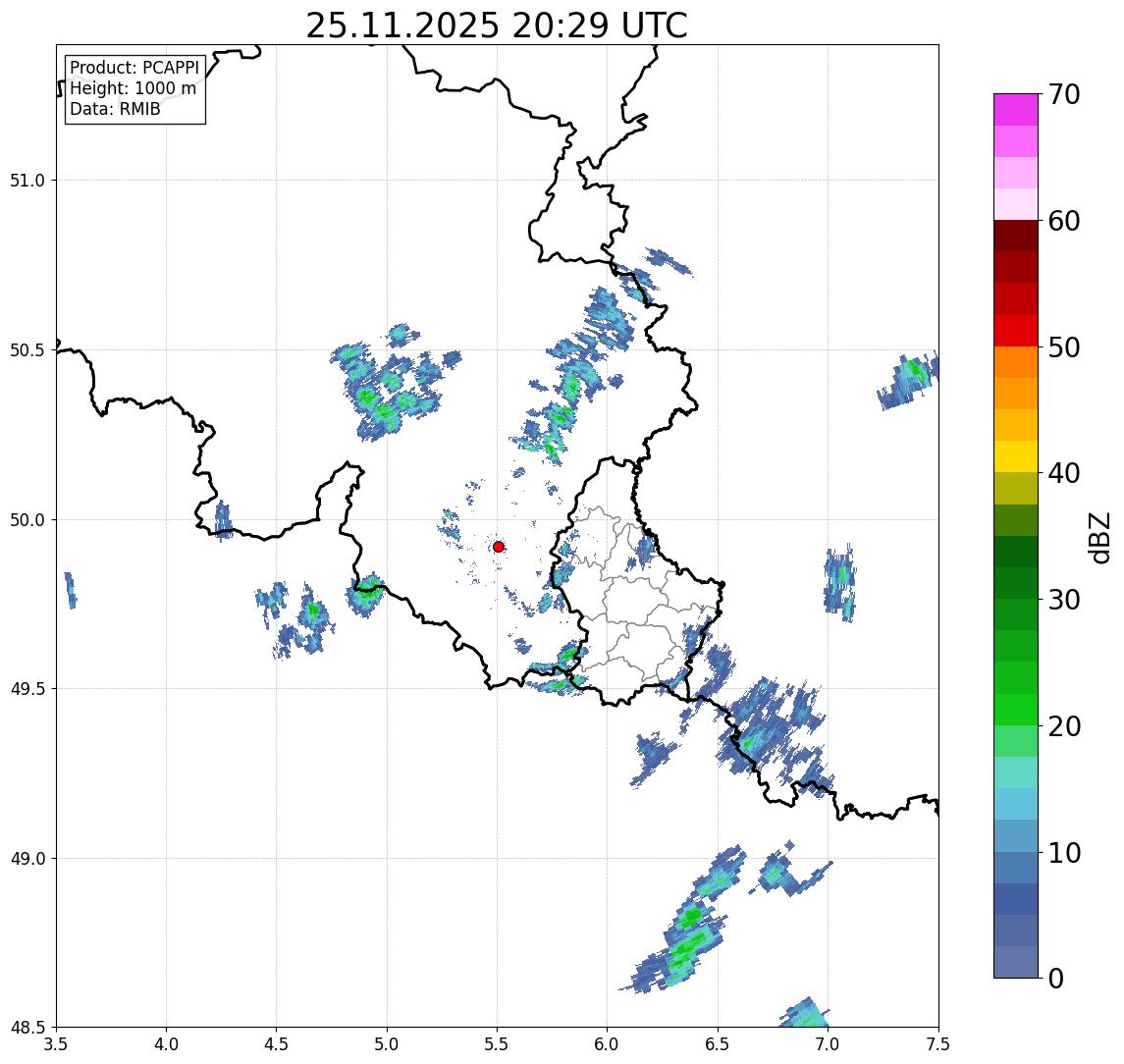Click the longitude tick label "7.0"

(828, 1044)
